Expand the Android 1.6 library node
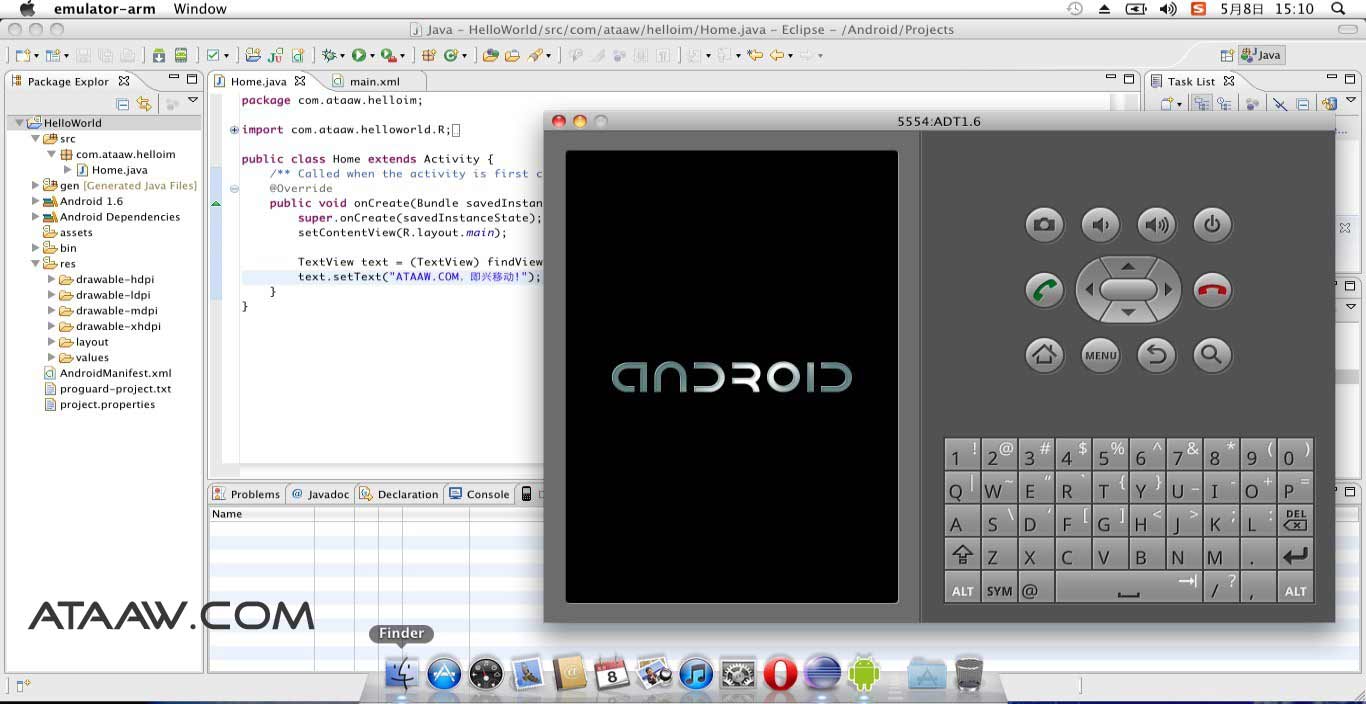 click(36, 201)
